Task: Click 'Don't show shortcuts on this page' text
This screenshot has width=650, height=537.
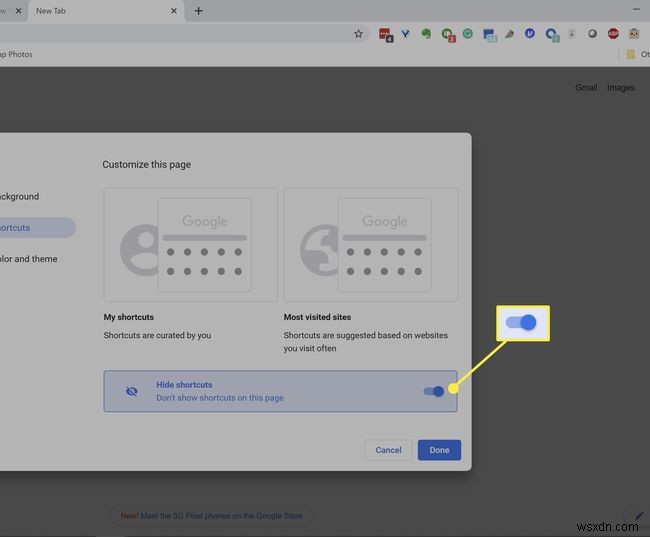Action: tap(220, 398)
